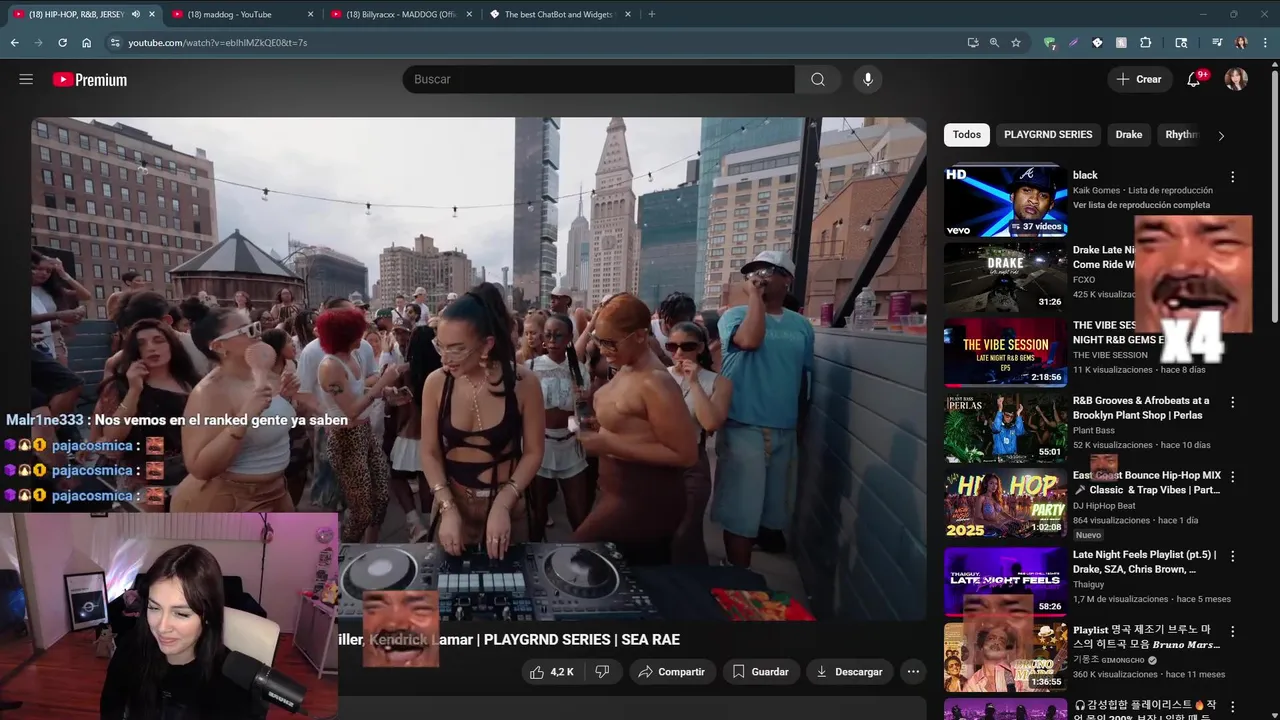The width and height of the screenshot is (1280, 720).
Task: Click the Compartir button
Action: [671, 672]
